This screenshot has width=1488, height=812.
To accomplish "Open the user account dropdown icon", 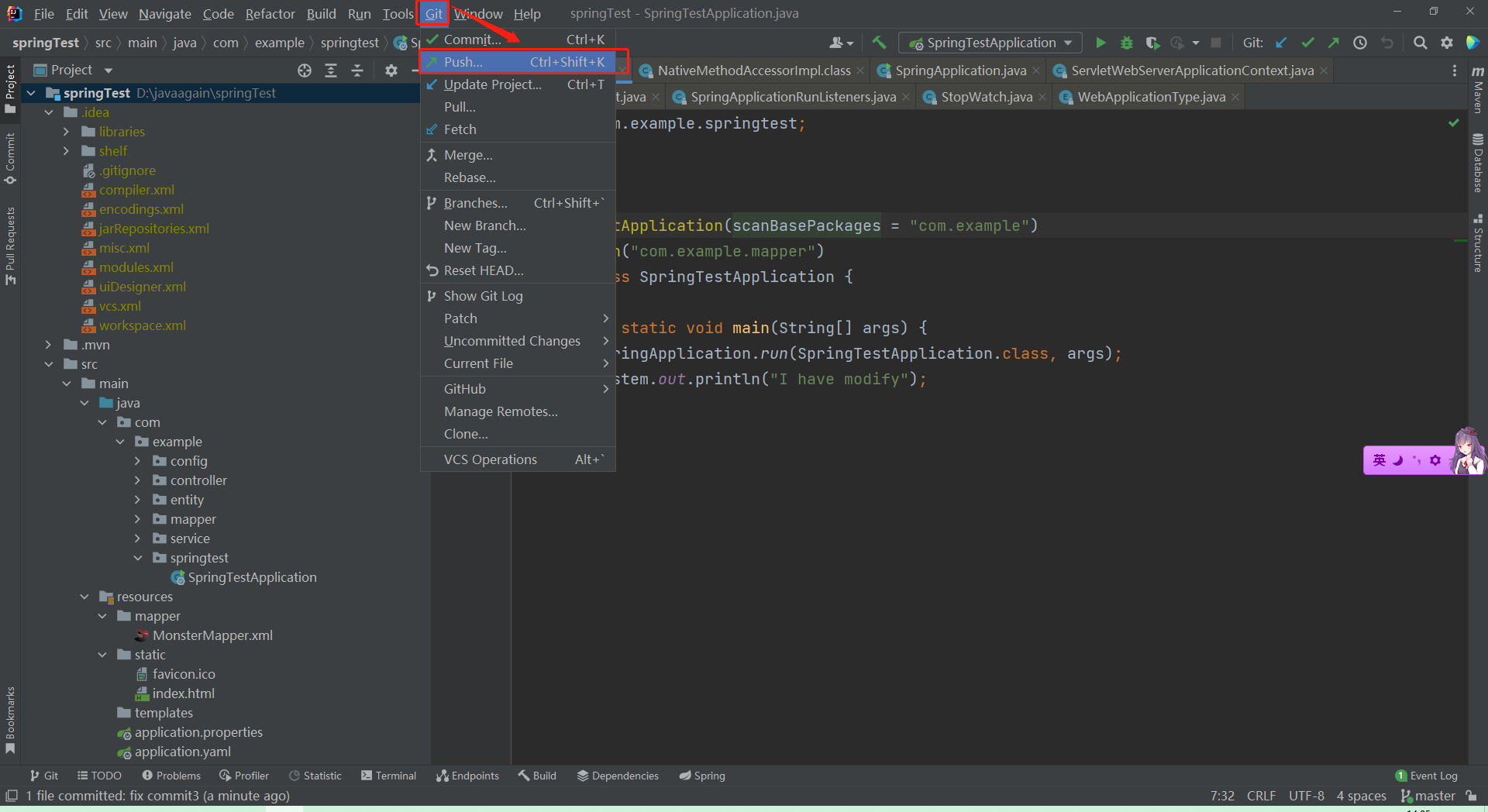I will 841,43.
